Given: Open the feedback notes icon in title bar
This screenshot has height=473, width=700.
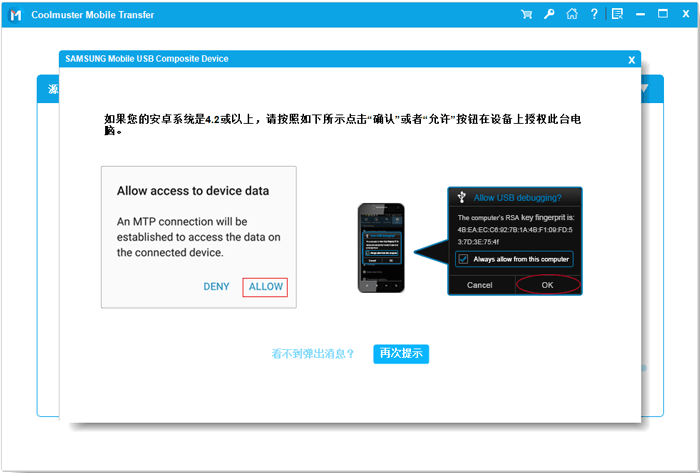Looking at the screenshot, I should tap(617, 14).
